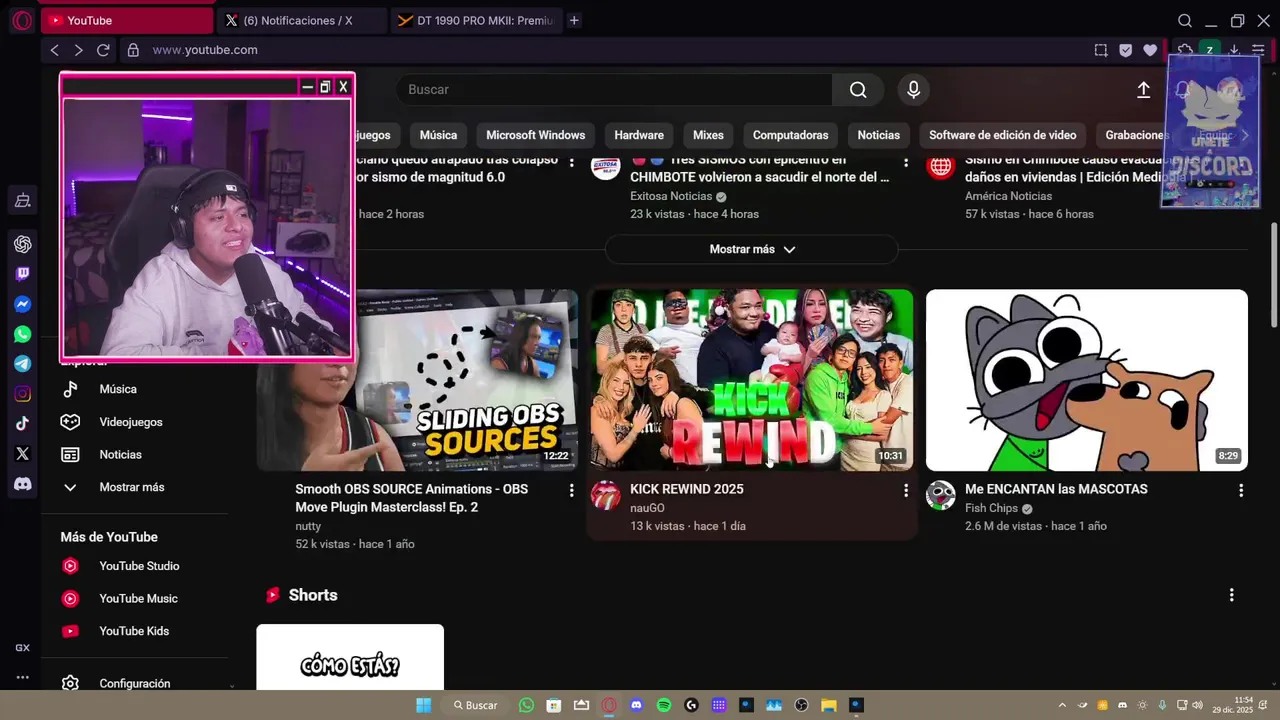
Task: Open Spotify from taskbar
Action: pos(664,705)
